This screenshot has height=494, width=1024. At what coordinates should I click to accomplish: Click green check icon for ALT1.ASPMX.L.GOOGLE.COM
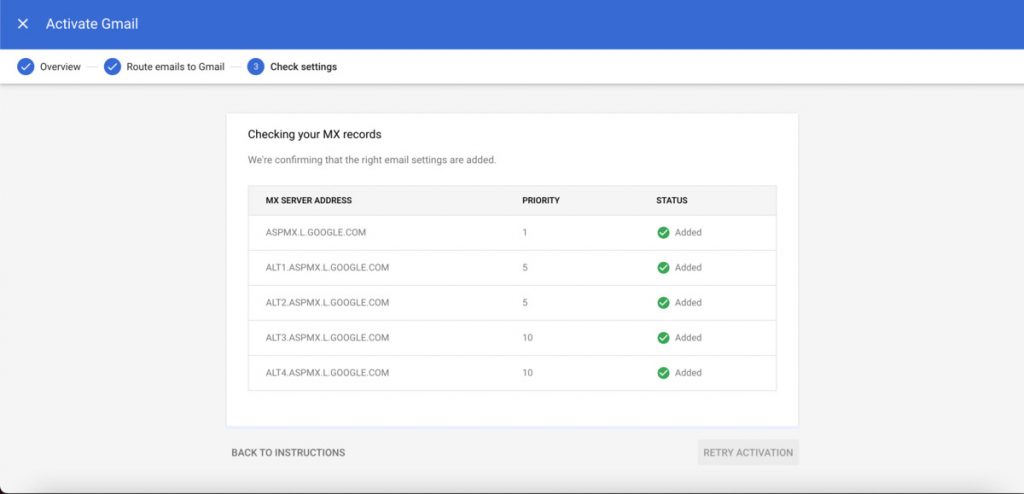(x=663, y=268)
